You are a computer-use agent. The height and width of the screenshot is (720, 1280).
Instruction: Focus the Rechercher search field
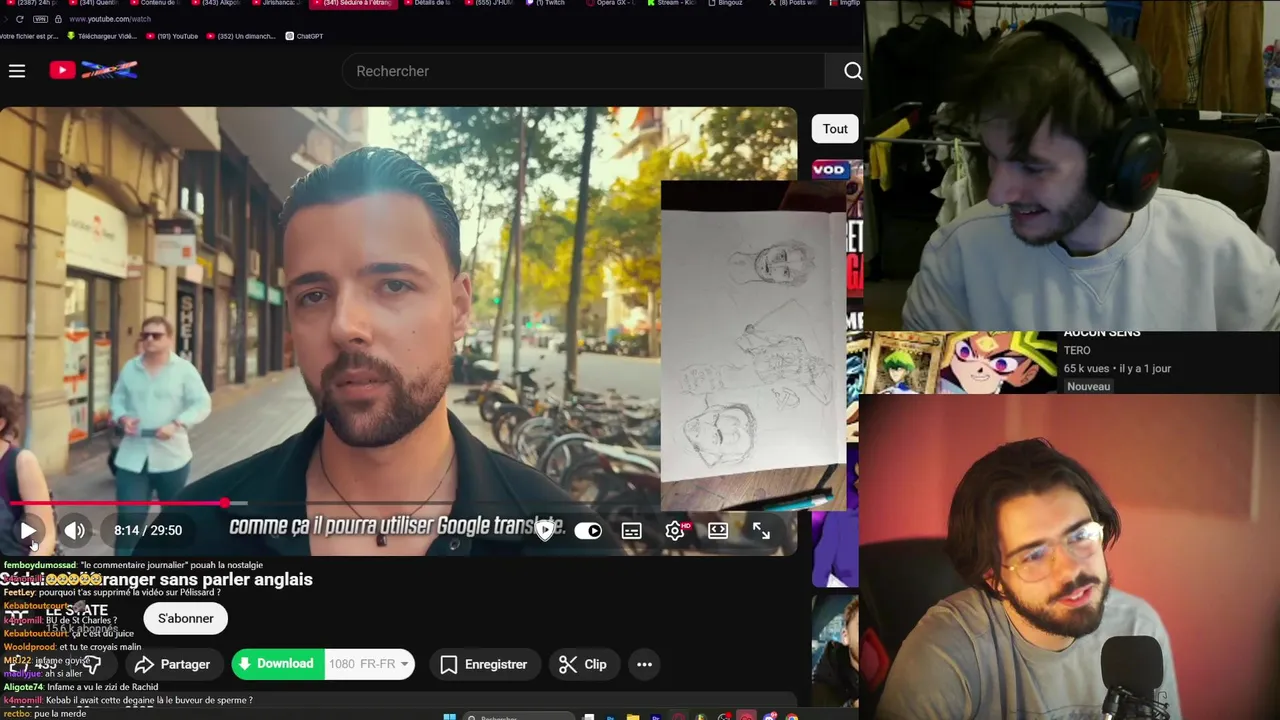pos(585,71)
